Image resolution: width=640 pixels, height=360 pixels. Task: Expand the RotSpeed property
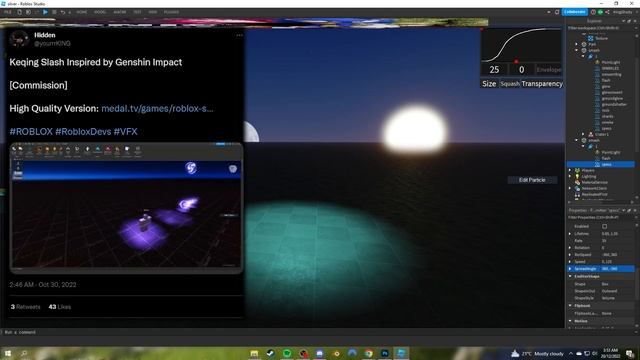[x=570, y=255]
